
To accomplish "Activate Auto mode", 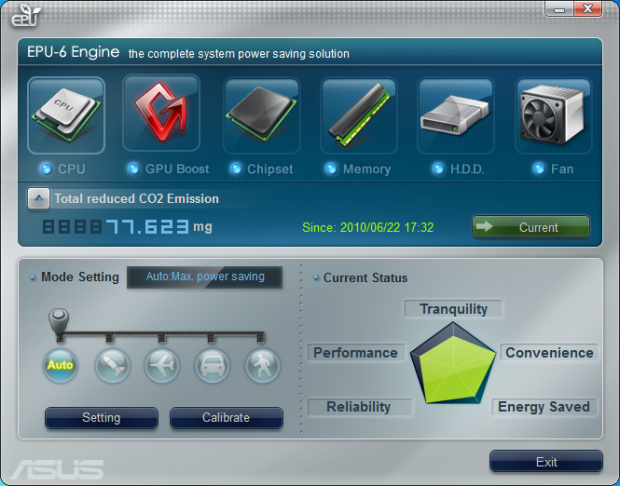I will [60, 365].
